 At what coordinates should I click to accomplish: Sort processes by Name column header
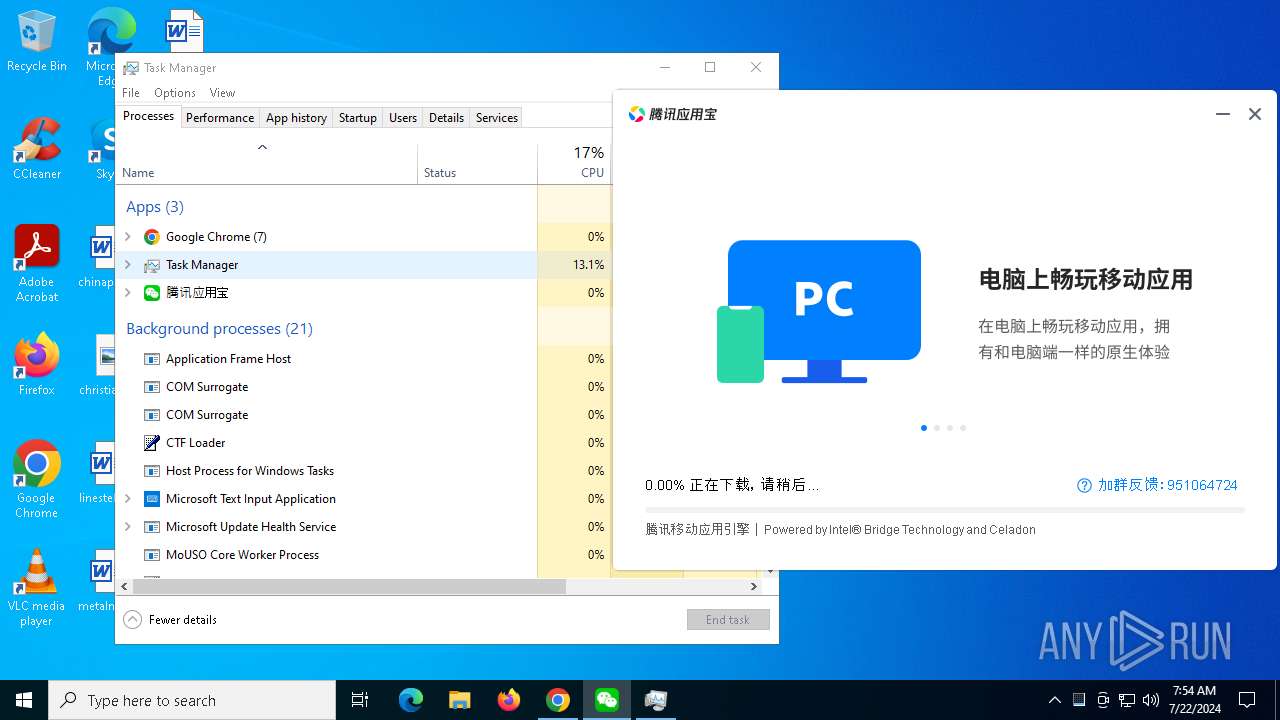click(x=267, y=165)
